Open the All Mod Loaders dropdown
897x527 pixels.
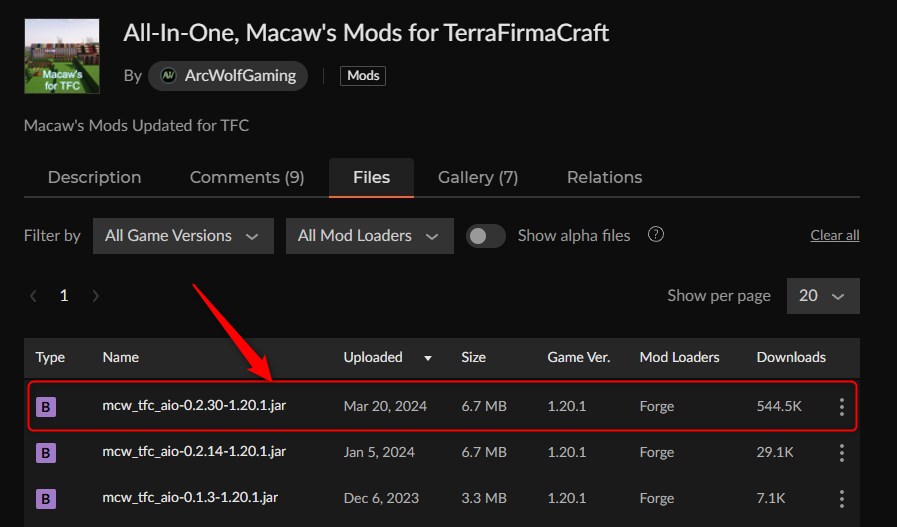(369, 236)
